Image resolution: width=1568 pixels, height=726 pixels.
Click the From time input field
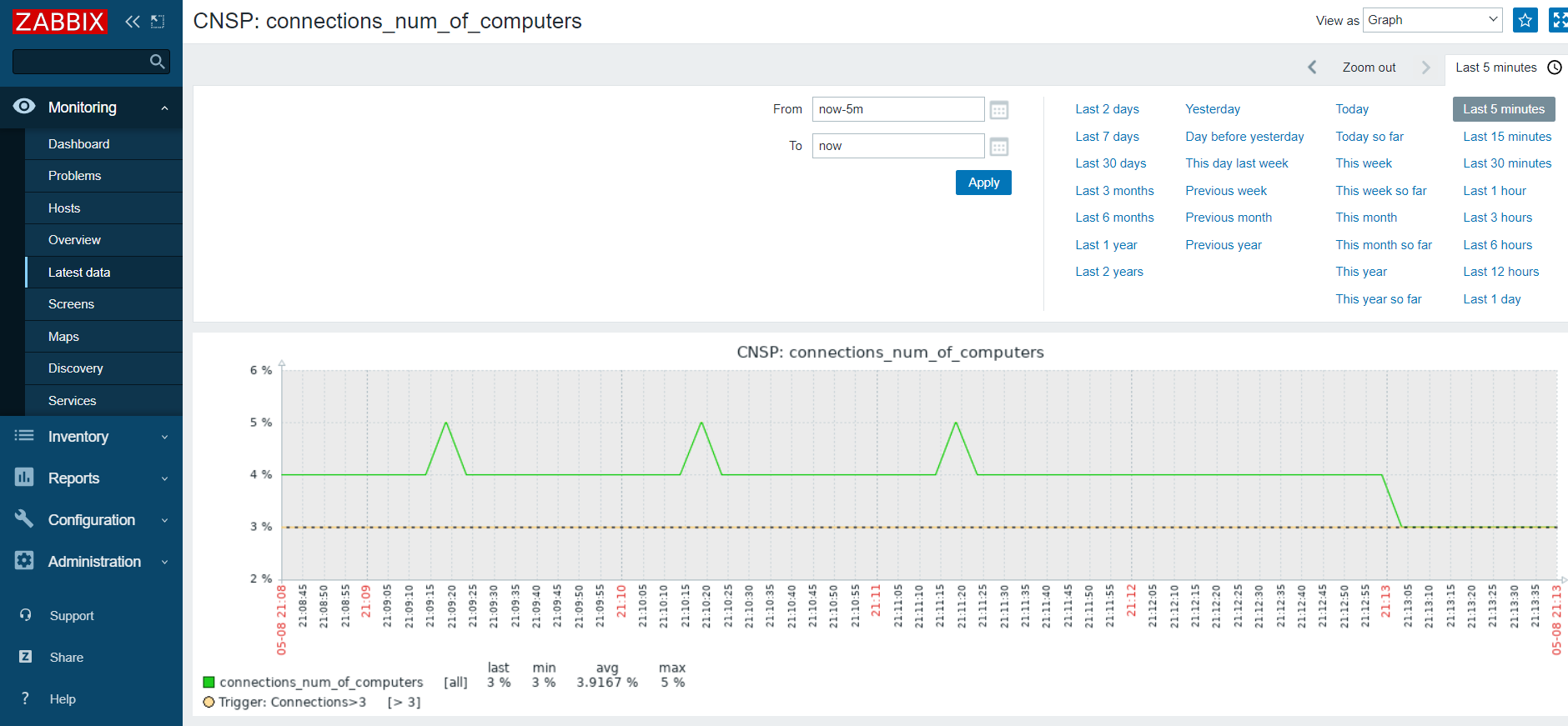click(x=898, y=109)
